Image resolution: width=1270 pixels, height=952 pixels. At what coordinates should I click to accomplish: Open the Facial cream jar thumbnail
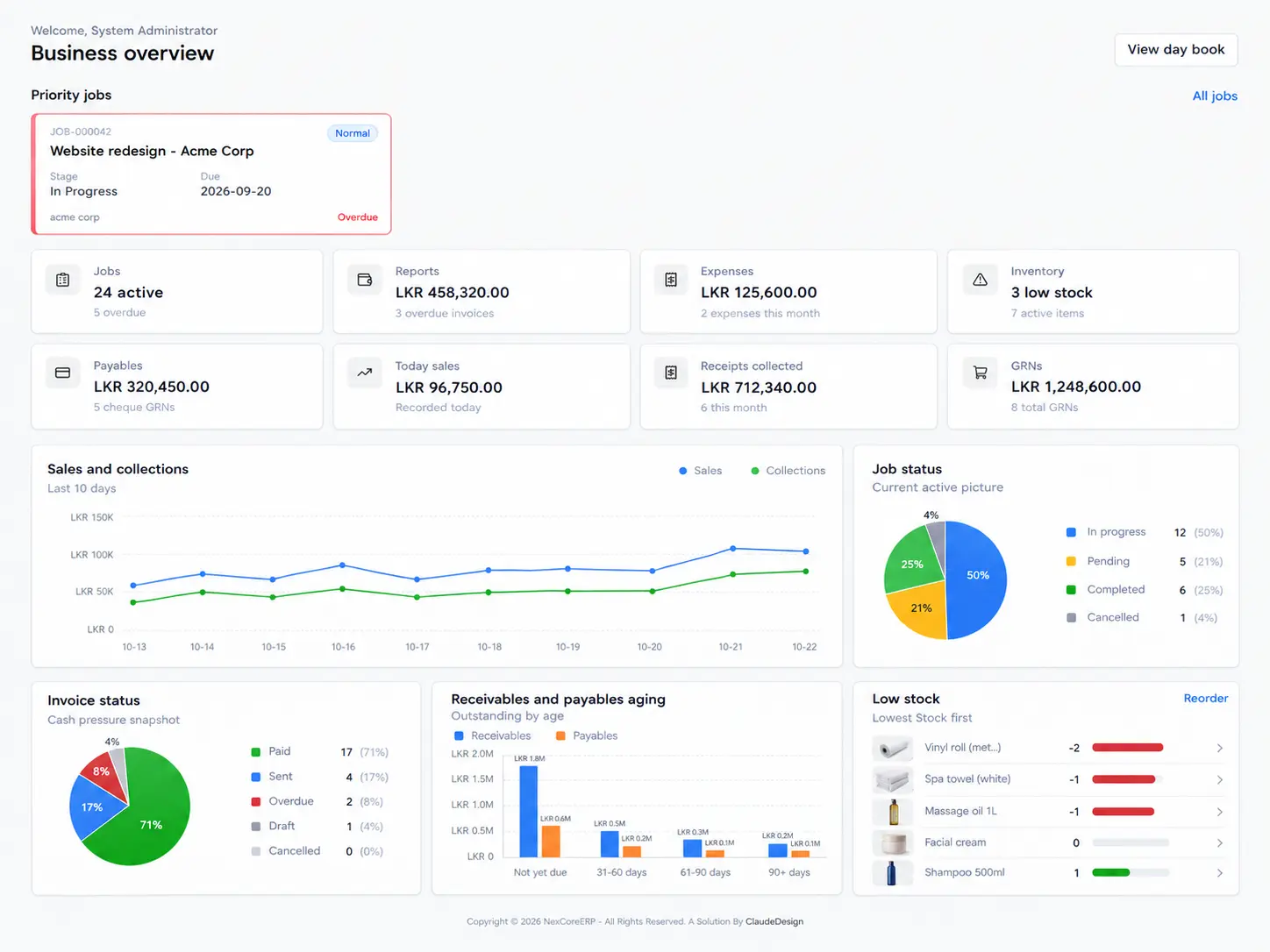click(x=893, y=843)
